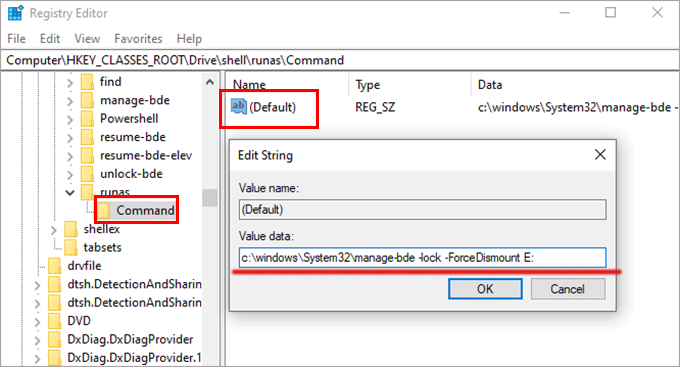Expand the DVD key
The width and height of the screenshot is (680, 367).
tap(37, 322)
